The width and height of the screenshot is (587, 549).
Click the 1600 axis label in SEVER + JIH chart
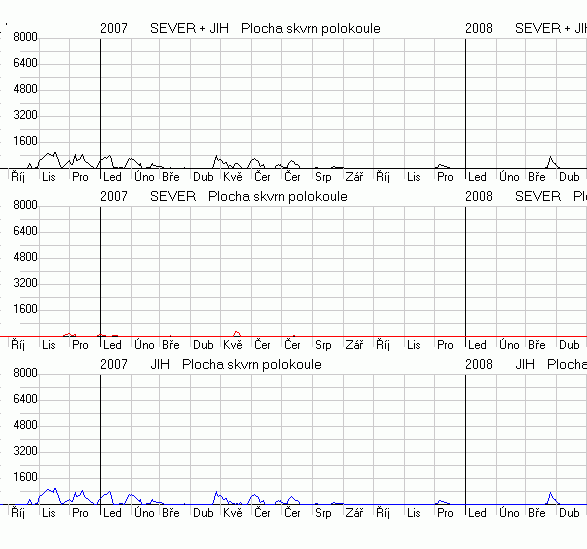[25, 141]
